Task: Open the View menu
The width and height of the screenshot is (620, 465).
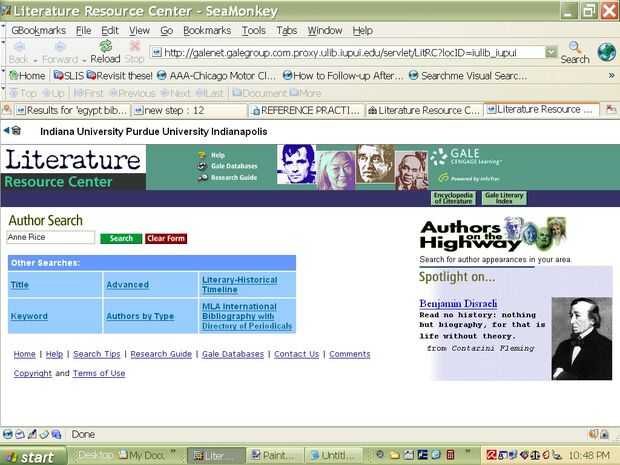Action: (x=139, y=30)
